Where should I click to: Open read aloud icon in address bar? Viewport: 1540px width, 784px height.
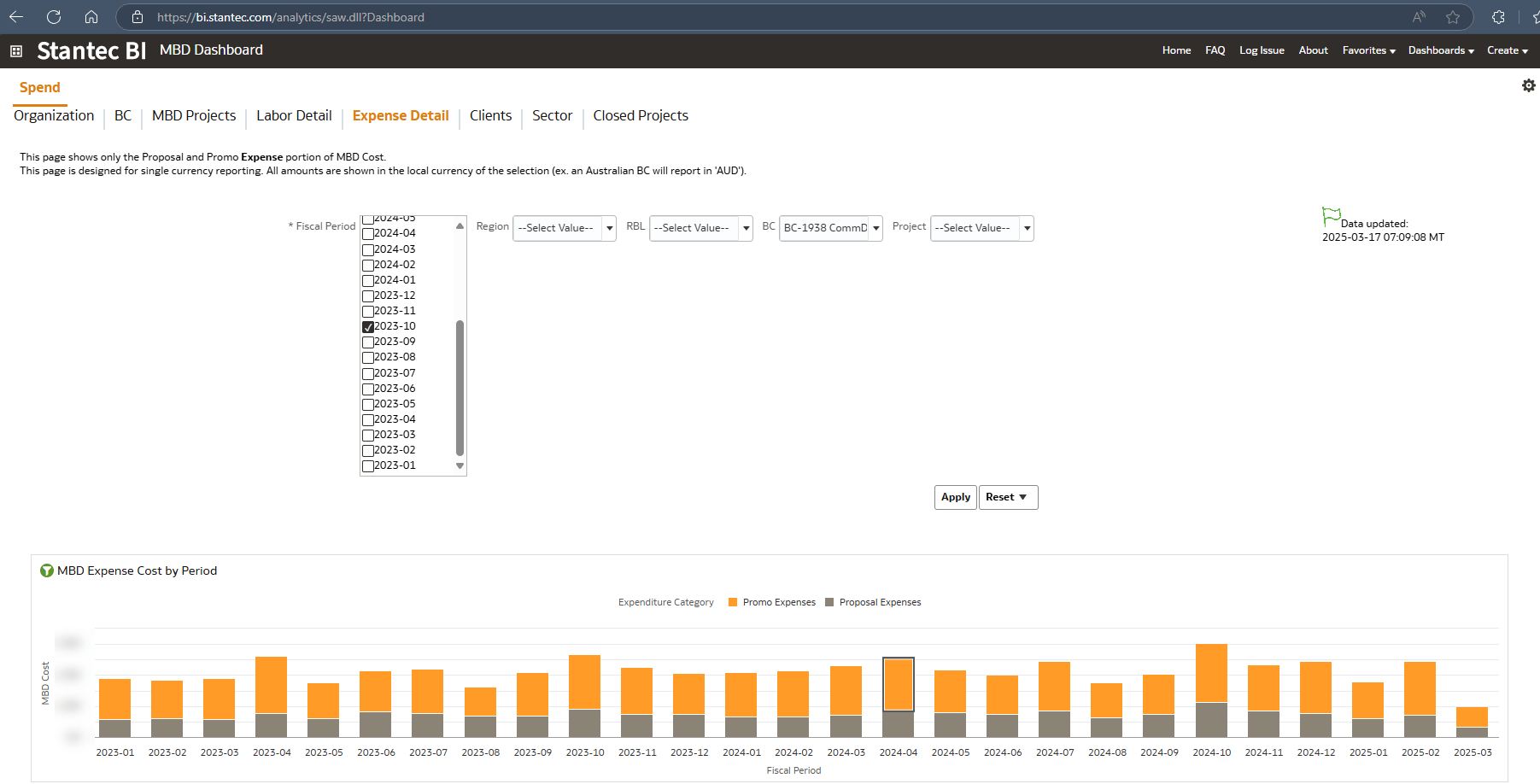point(1419,17)
